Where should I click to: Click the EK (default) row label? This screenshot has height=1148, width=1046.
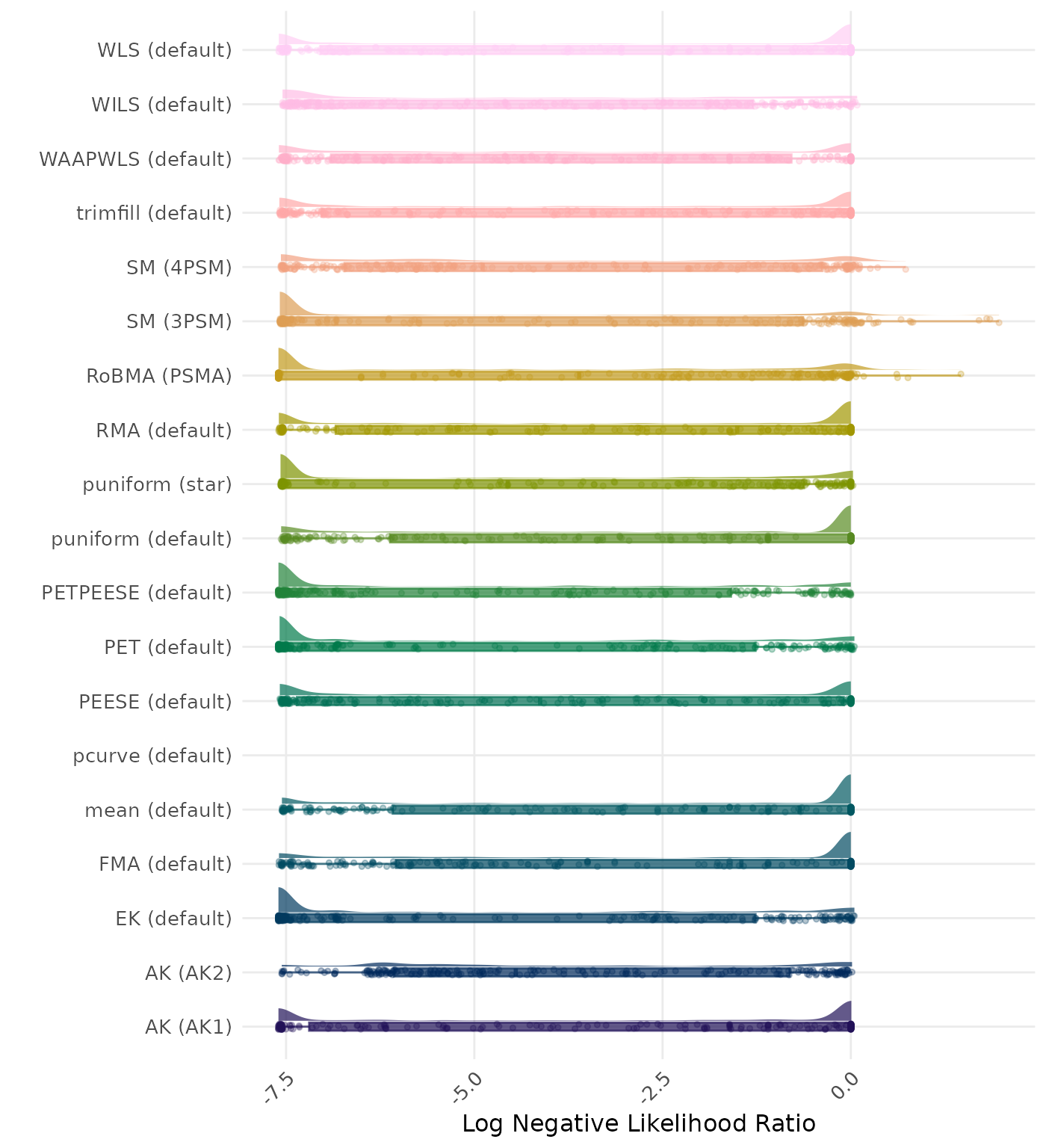[x=173, y=919]
